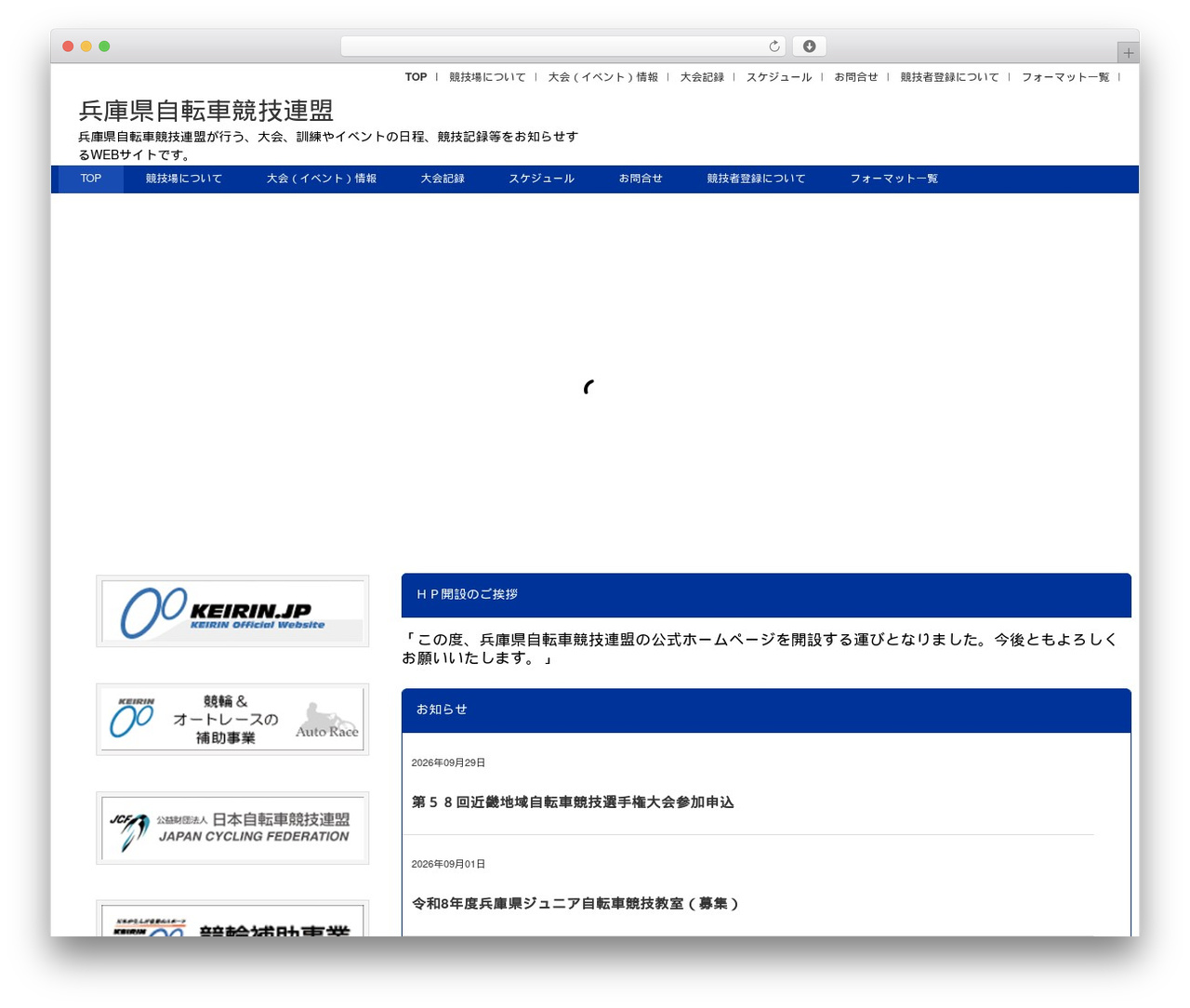Open TOP in the blue navigation bar
Image resolution: width=1190 pixels, height=1008 pixels.
tap(91, 179)
